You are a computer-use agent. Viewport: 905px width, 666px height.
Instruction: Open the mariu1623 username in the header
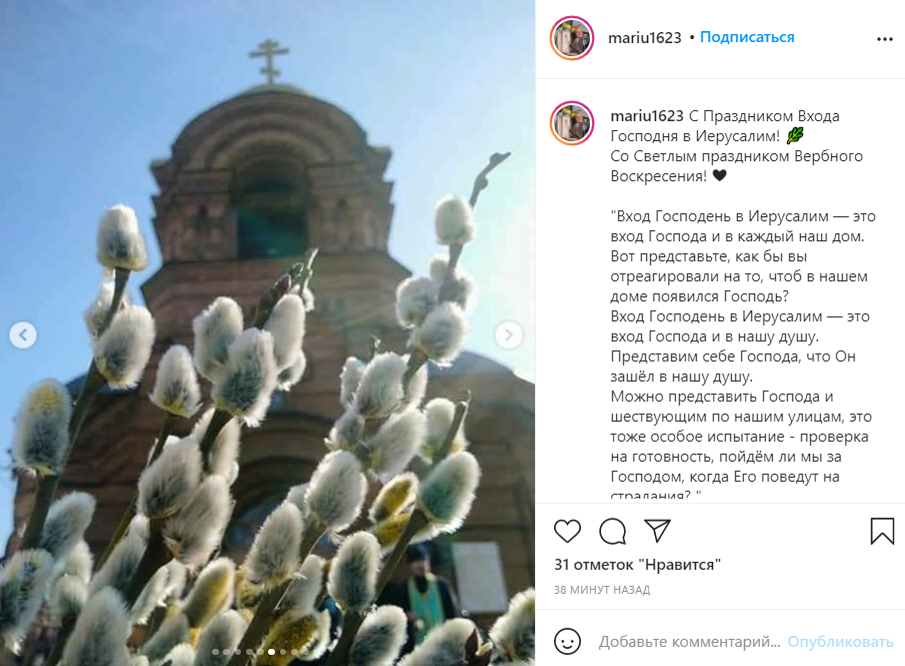pos(645,38)
